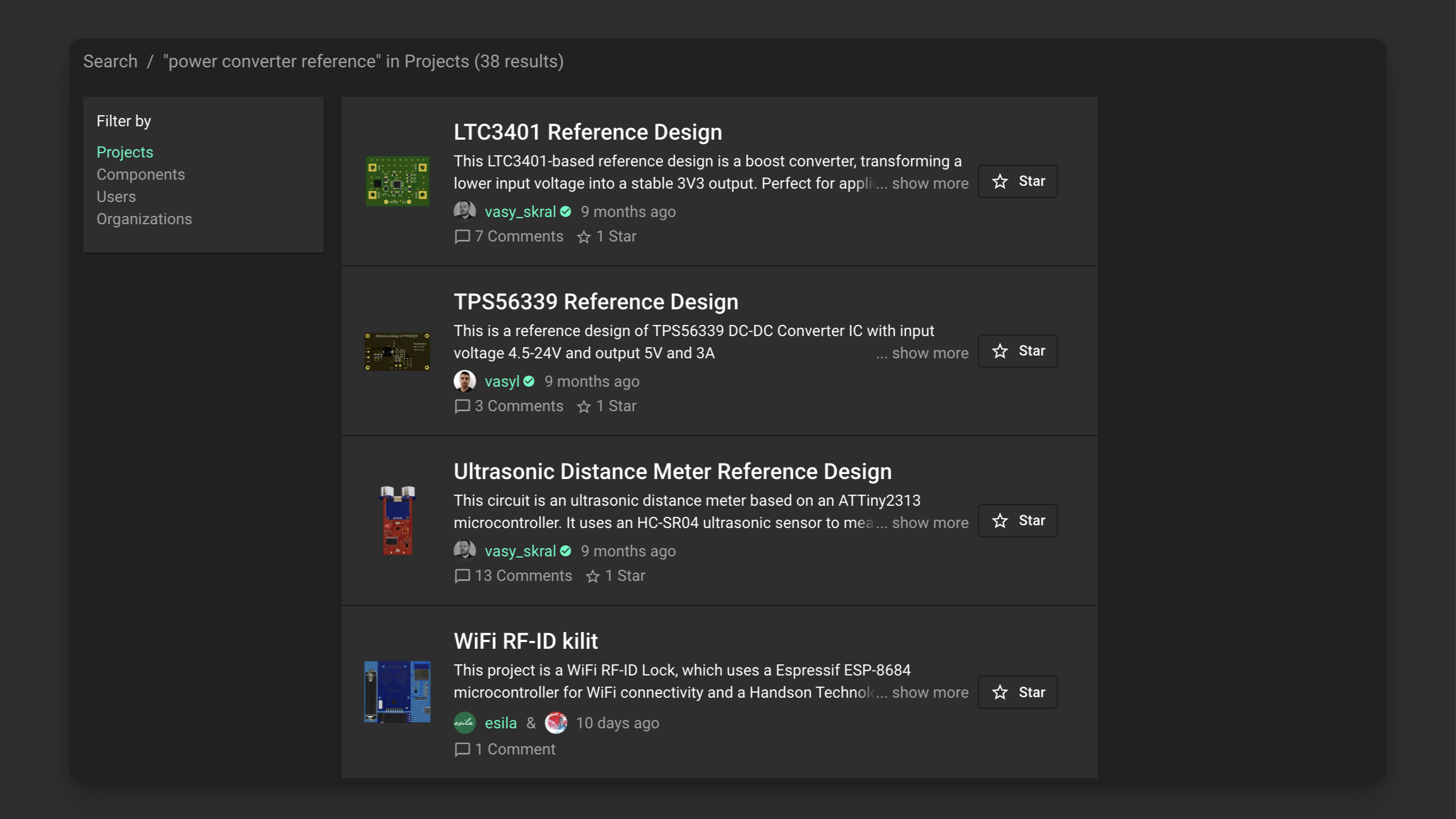Image resolution: width=1456 pixels, height=819 pixels.
Task: Star the WiFi RF-ID kilit project
Action: coord(1018,692)
